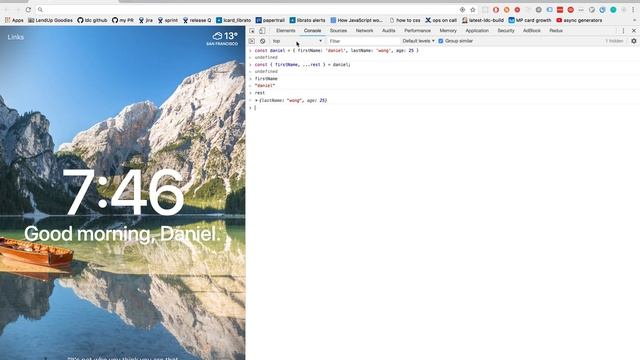This screenshot has width=640, height=360.
Task: Toggle the device toolbar icon in DevTools
Action: 262,31
